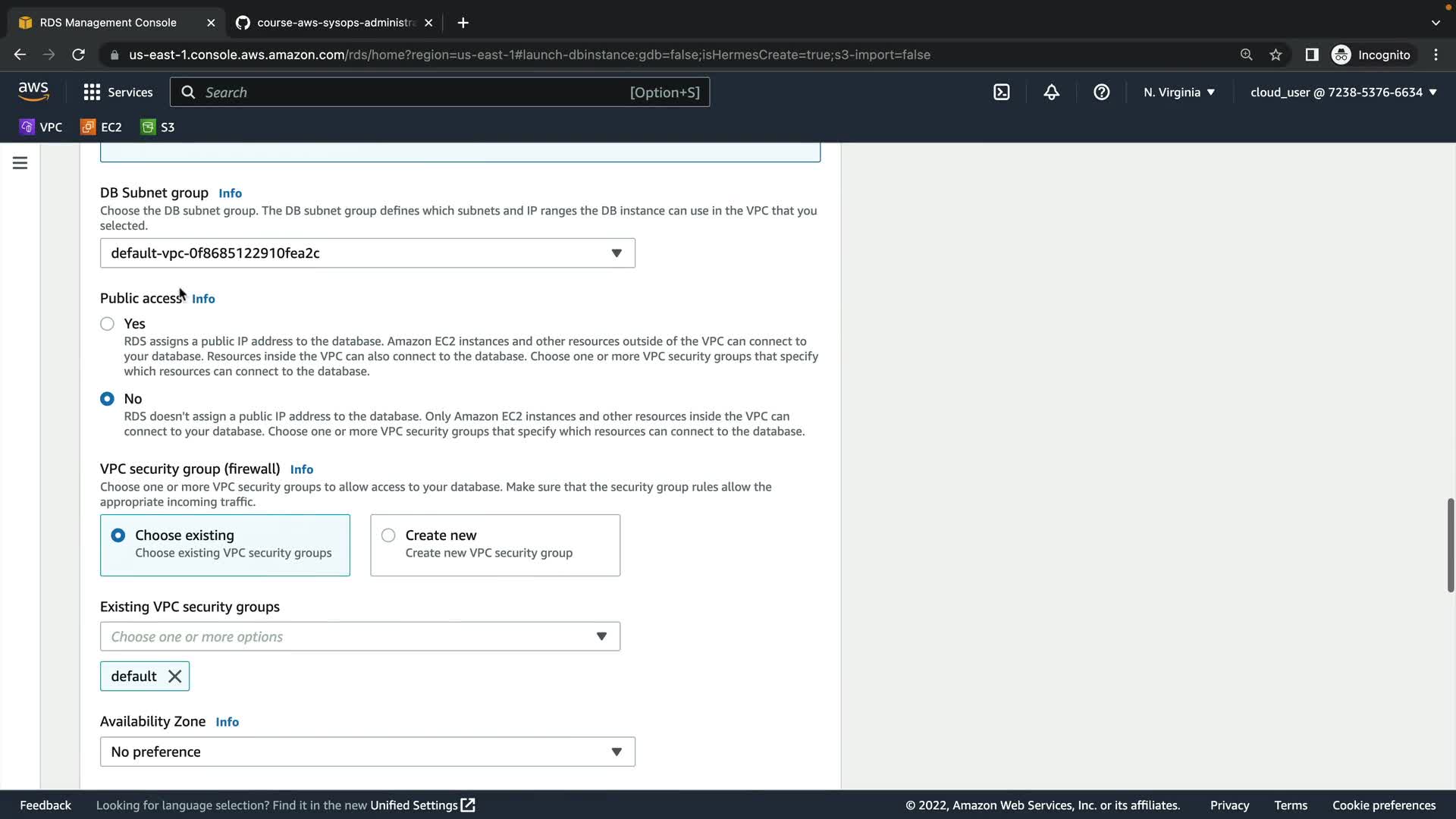This screenshot has height=819, width=1456.
Task: Open the N. Virginia region menu
Action: [1178, 93]
